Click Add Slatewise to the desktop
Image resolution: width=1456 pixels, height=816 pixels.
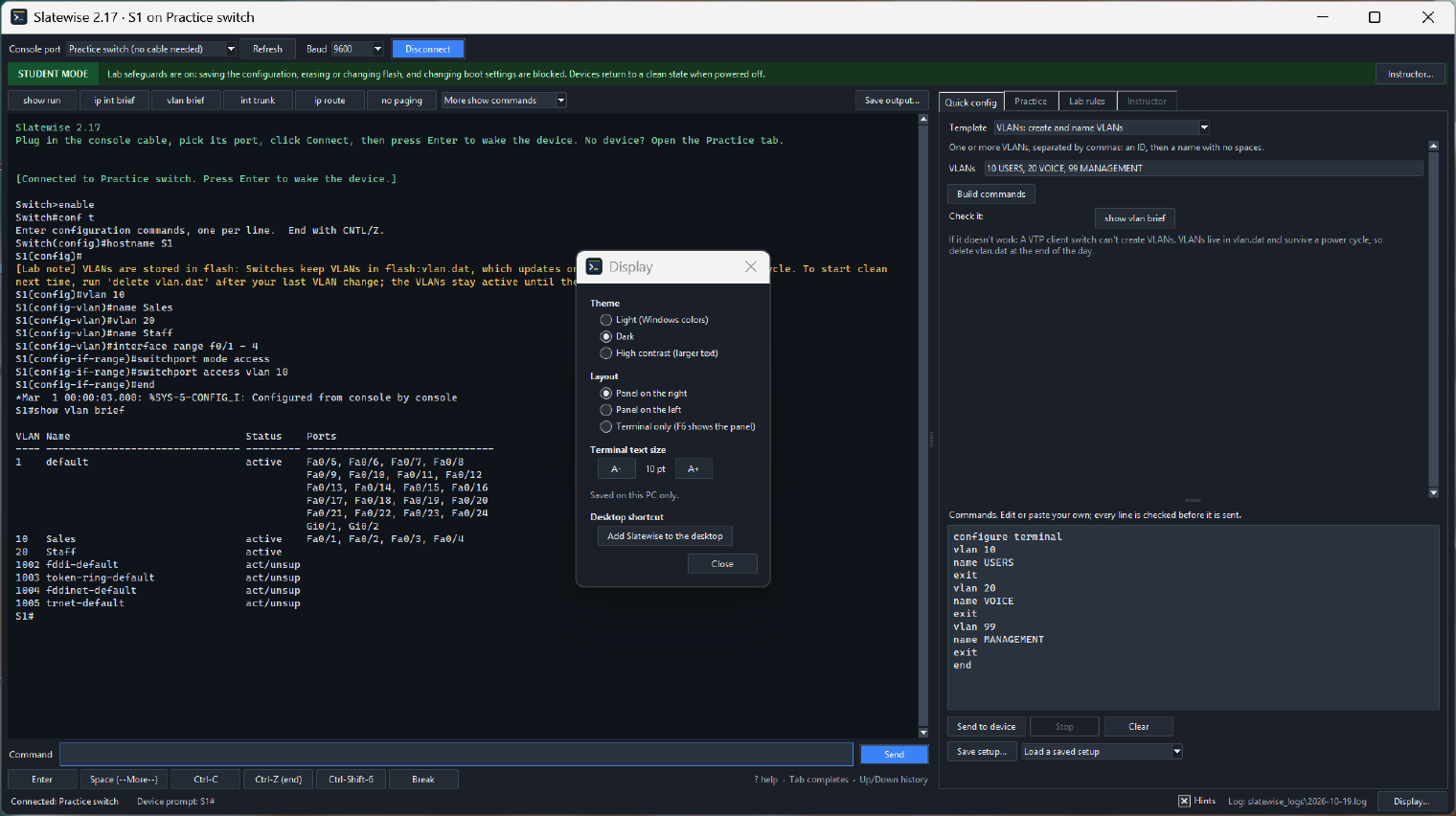665,536
